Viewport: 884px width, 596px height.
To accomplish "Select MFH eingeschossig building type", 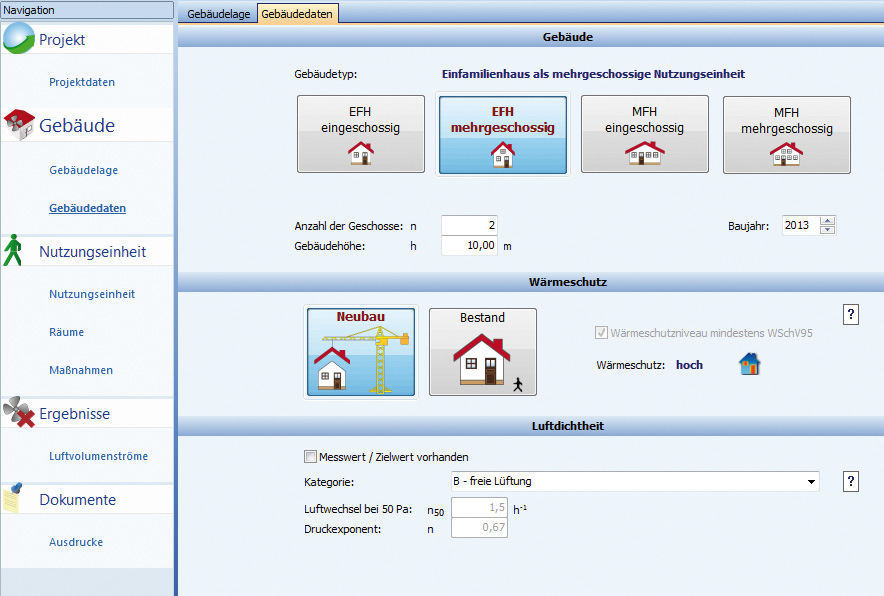I will coord(644,134).
